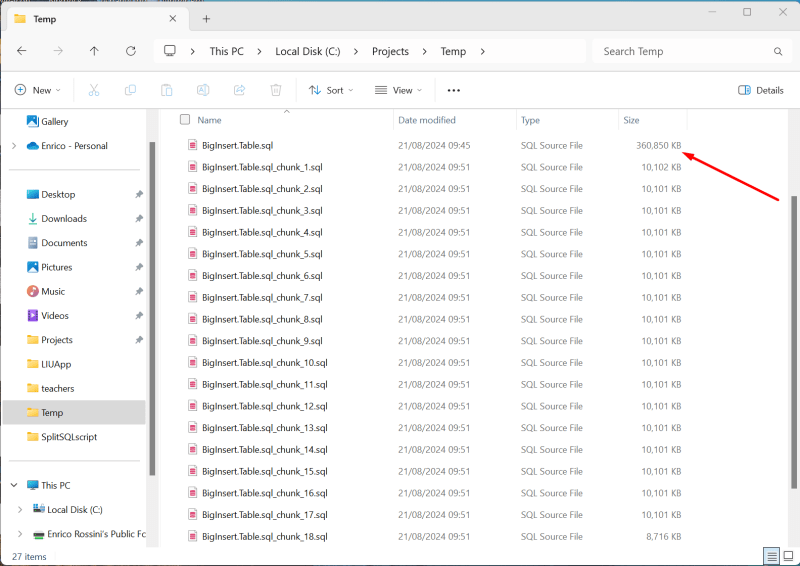This screenshot has height=566, width=800.
Task: Toggle the select-all checkbox in header
Action: [185, 119]
